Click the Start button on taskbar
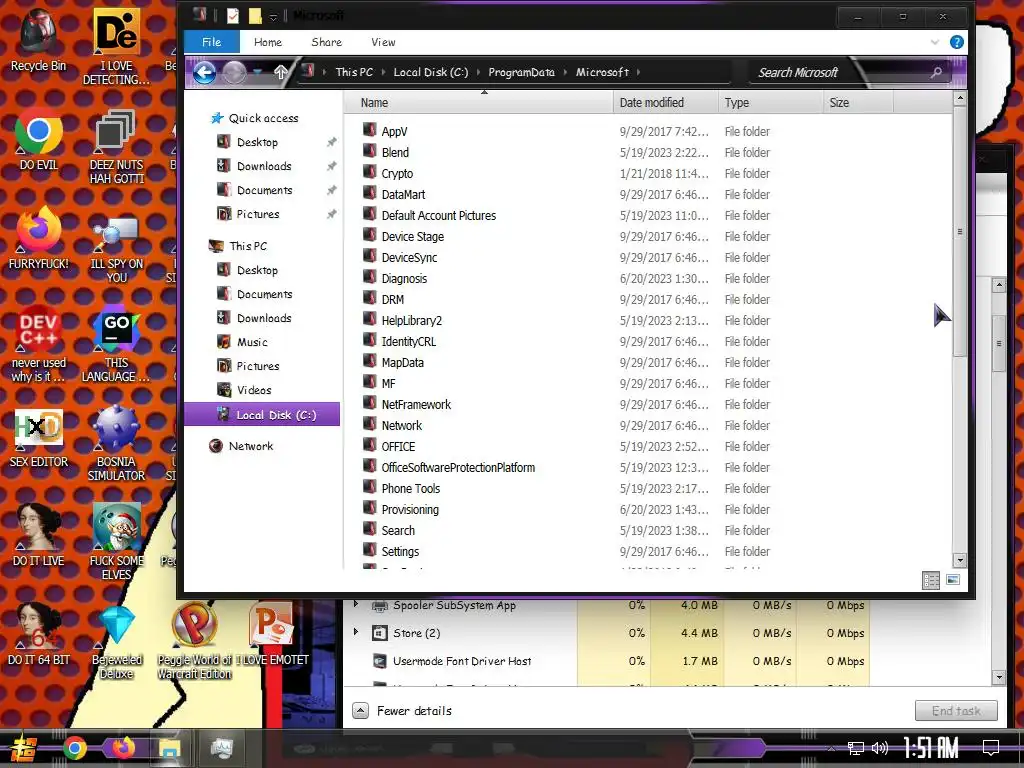This screenshot has height=768, width=1024. (x=24, y=749)
